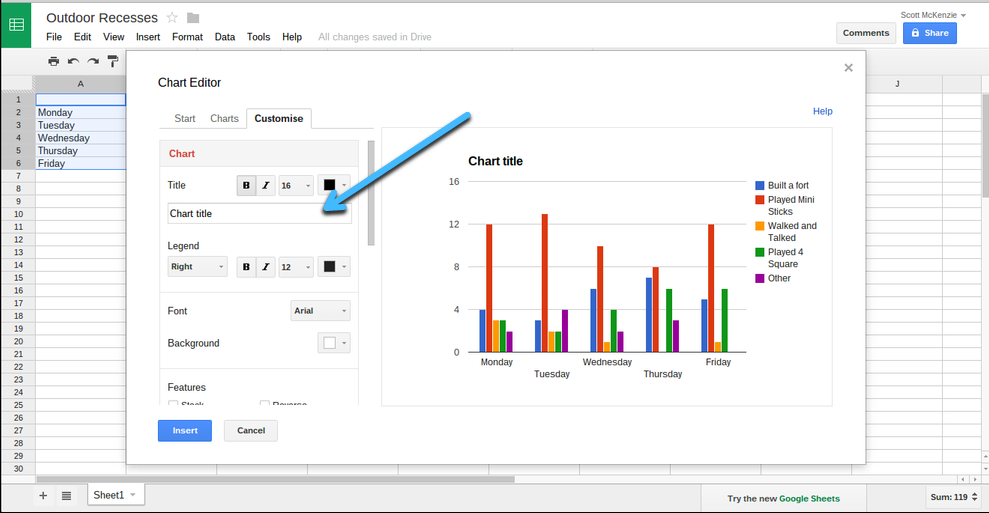Click row 10 header
The width and height of the screenshot is (989, 513).
(x=18, y=214)
